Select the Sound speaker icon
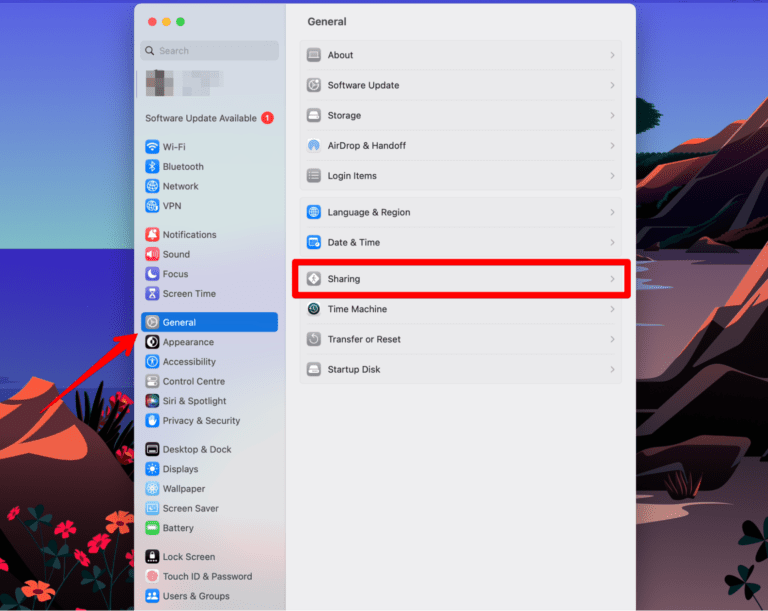The height and width of the screenshot is (611, 768). pos(152,254)
